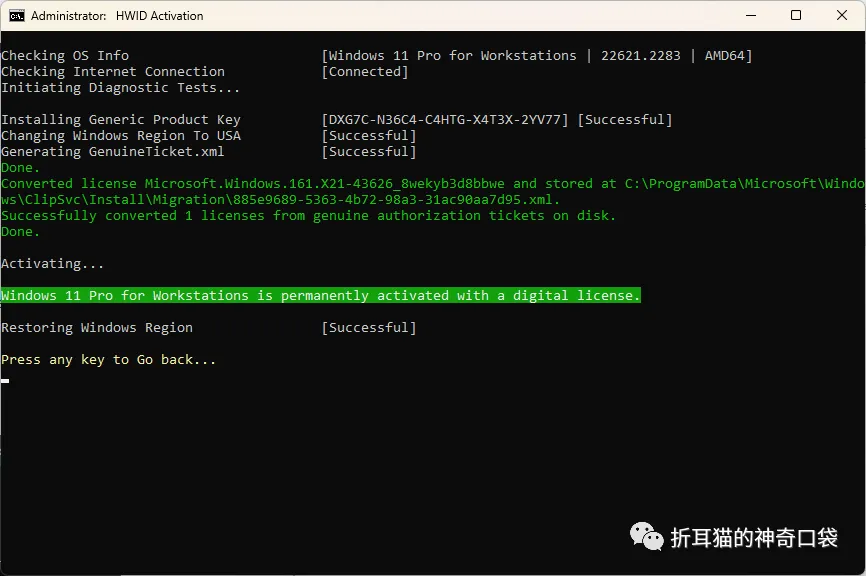Image resolution: width=866 pixels, height=576 pixels.
Task: Click "Changing Windows Region To USA" line
Action: 121,136
